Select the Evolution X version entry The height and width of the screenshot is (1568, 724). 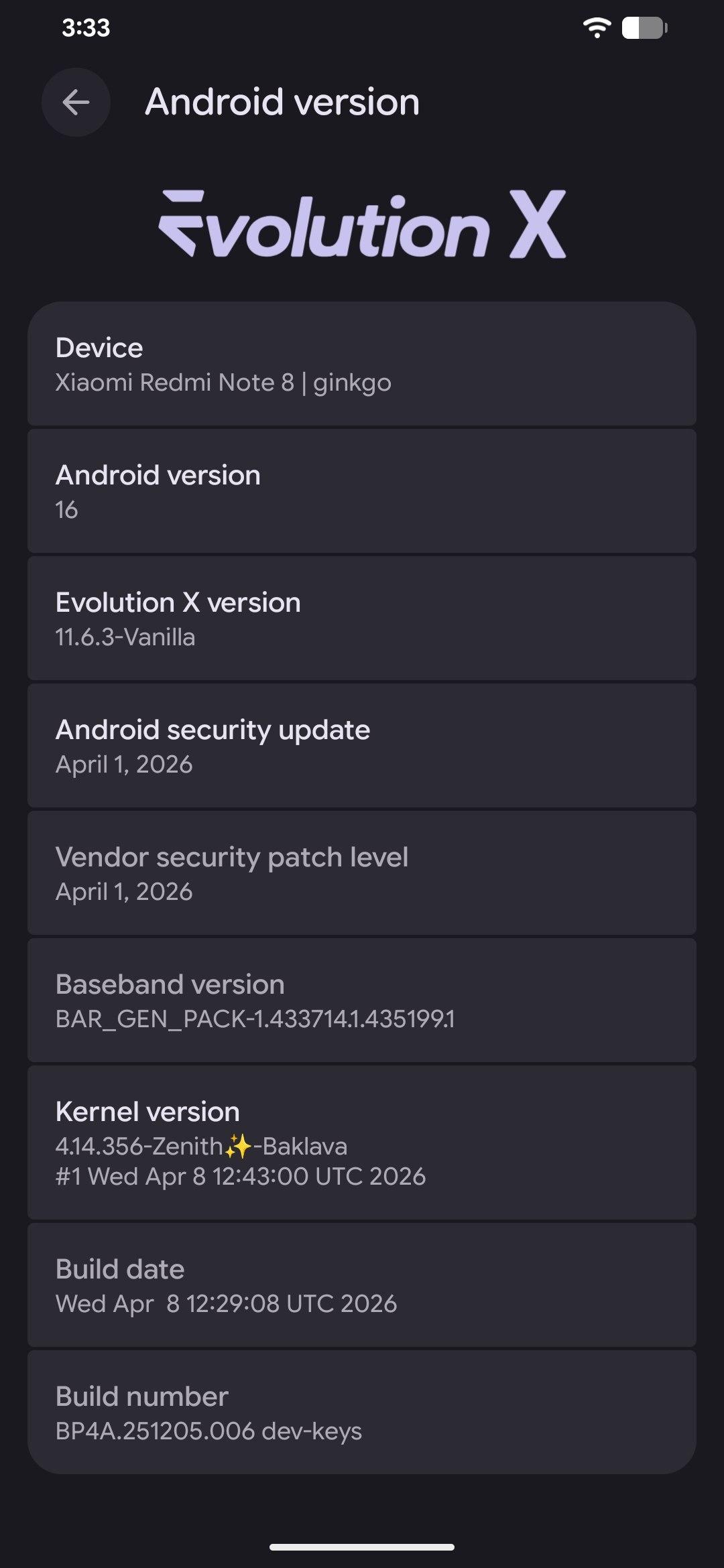362,618
